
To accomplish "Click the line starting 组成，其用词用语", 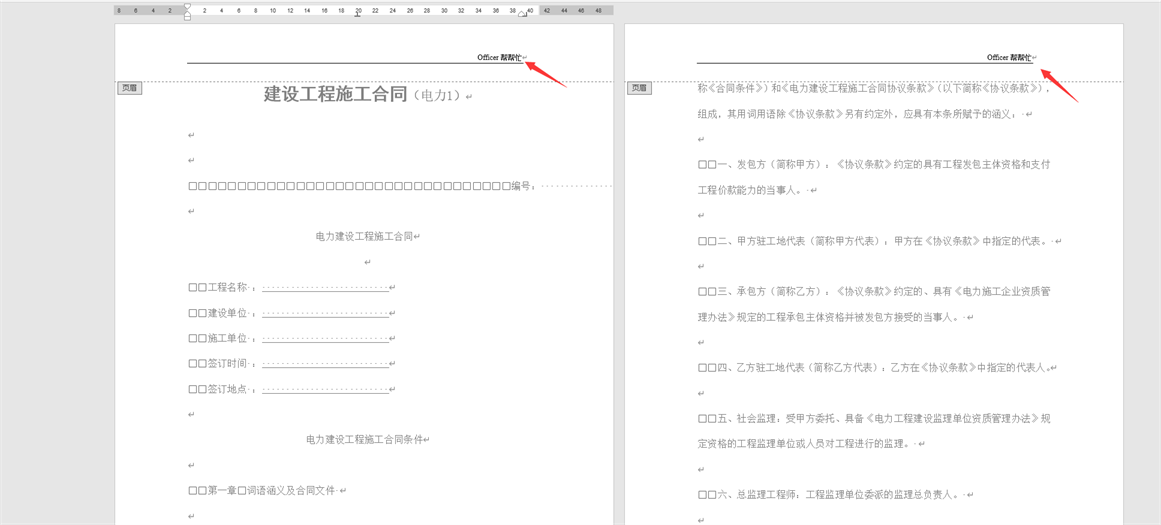I will click(861, 115).
